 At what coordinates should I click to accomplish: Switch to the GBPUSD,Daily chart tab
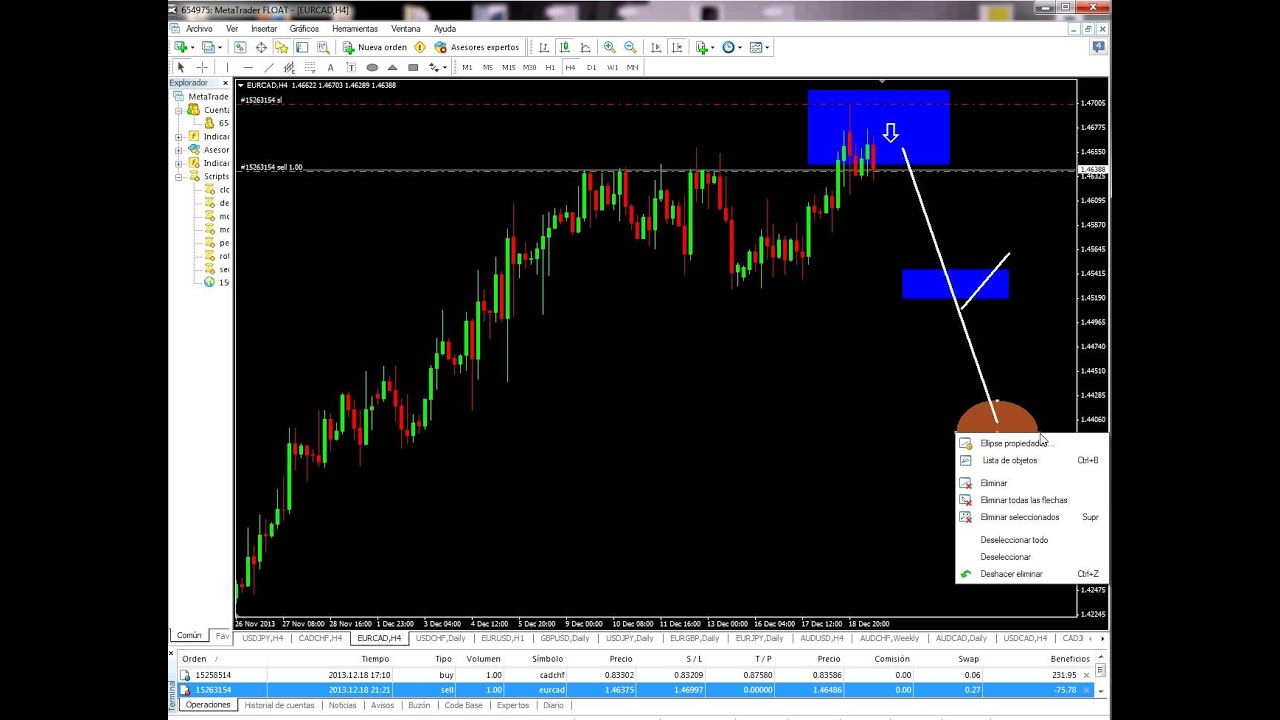tap(565, 638)
